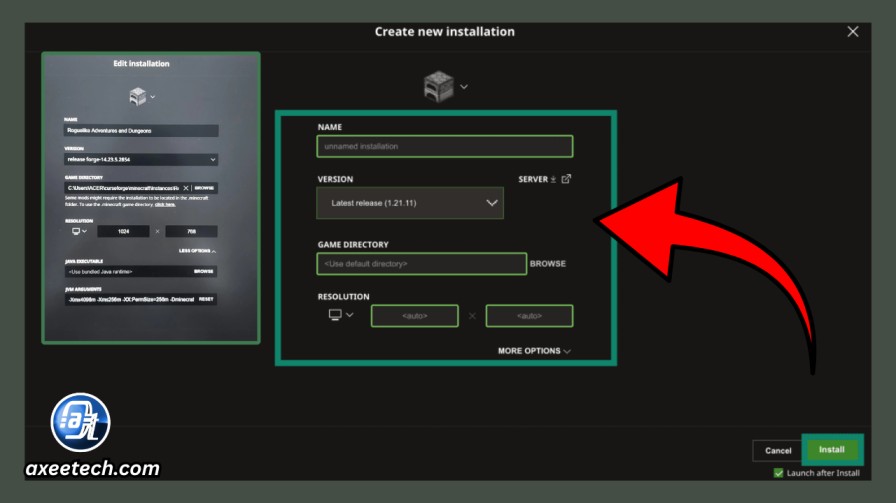The image size is (896, 503).
Task: Click the first auto resolution width field
Action: (x=414, y=316)
